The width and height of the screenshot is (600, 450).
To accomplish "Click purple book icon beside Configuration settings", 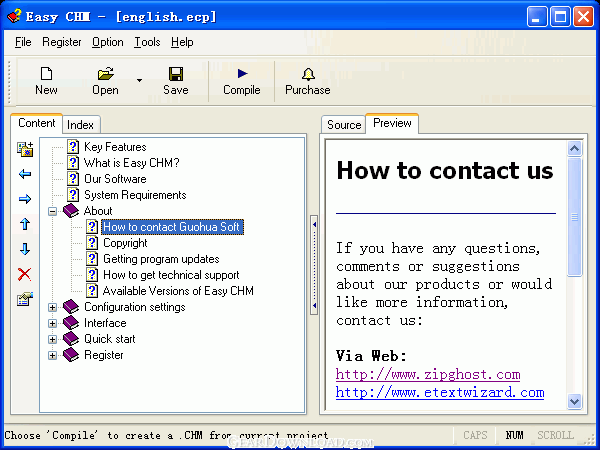I will point(71,307).
